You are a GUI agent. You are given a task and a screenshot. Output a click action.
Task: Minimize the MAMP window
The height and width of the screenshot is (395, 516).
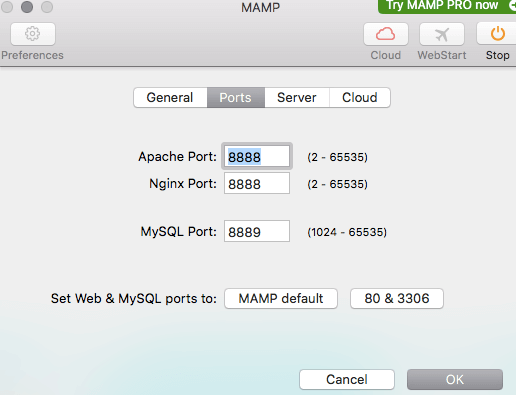tap(27, 7)
